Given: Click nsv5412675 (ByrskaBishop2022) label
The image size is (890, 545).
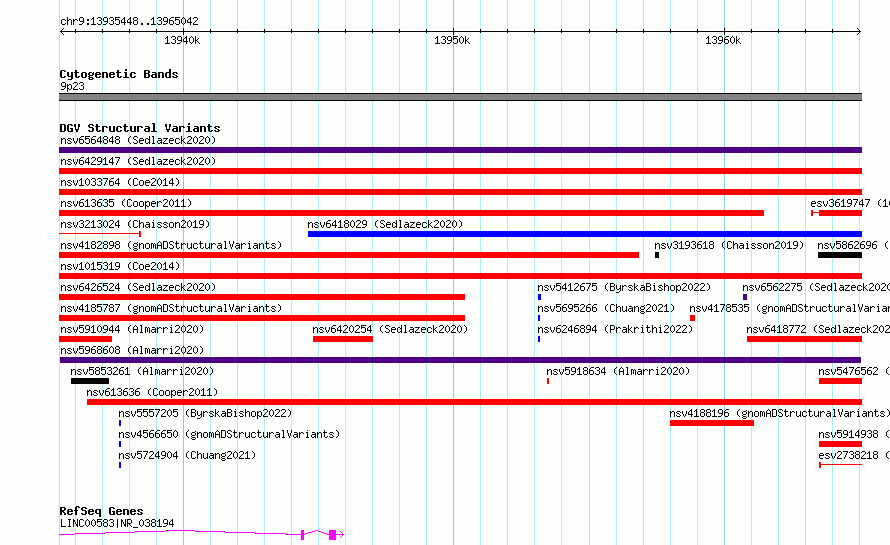Looking at the screenshot, I should (x=624, y=287).
